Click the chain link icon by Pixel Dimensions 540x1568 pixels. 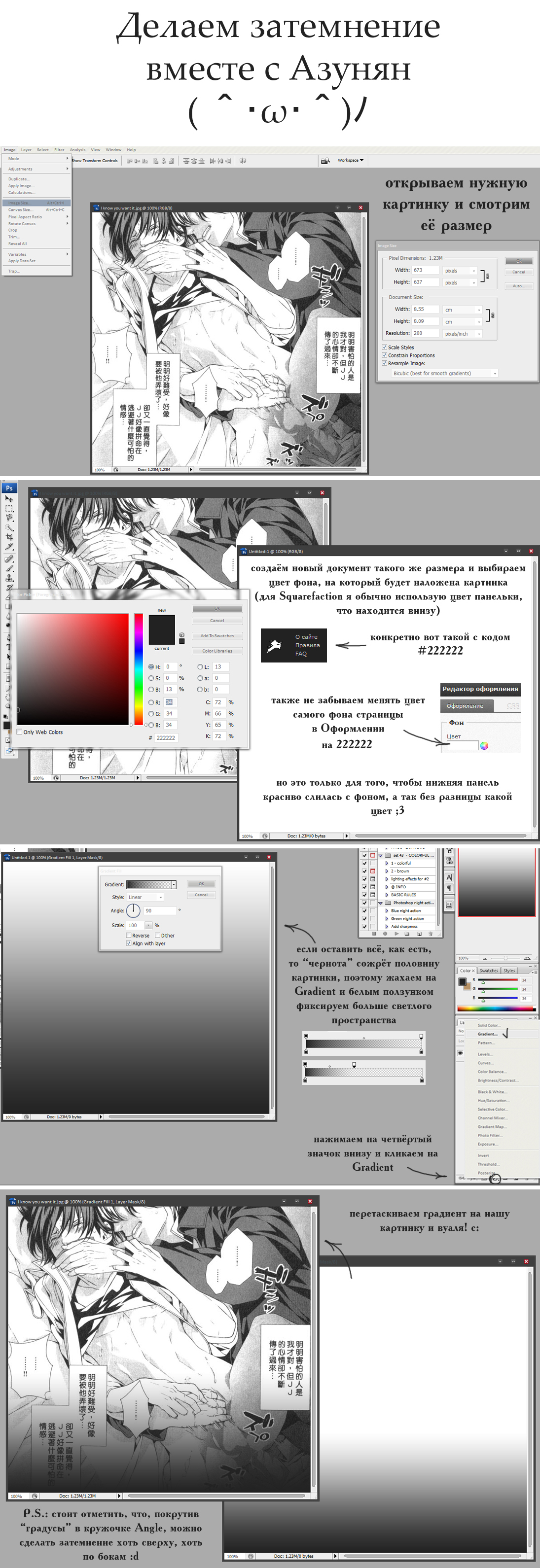tap(487, 277)
